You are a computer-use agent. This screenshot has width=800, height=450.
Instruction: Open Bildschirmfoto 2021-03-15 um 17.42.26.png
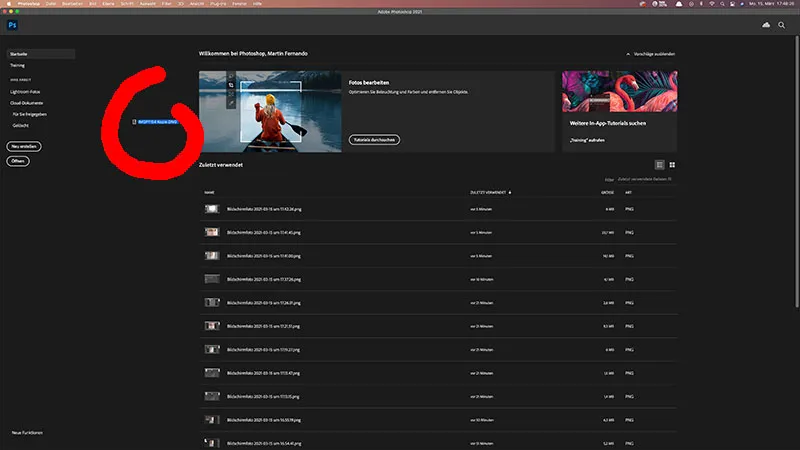tap(438, 209)
